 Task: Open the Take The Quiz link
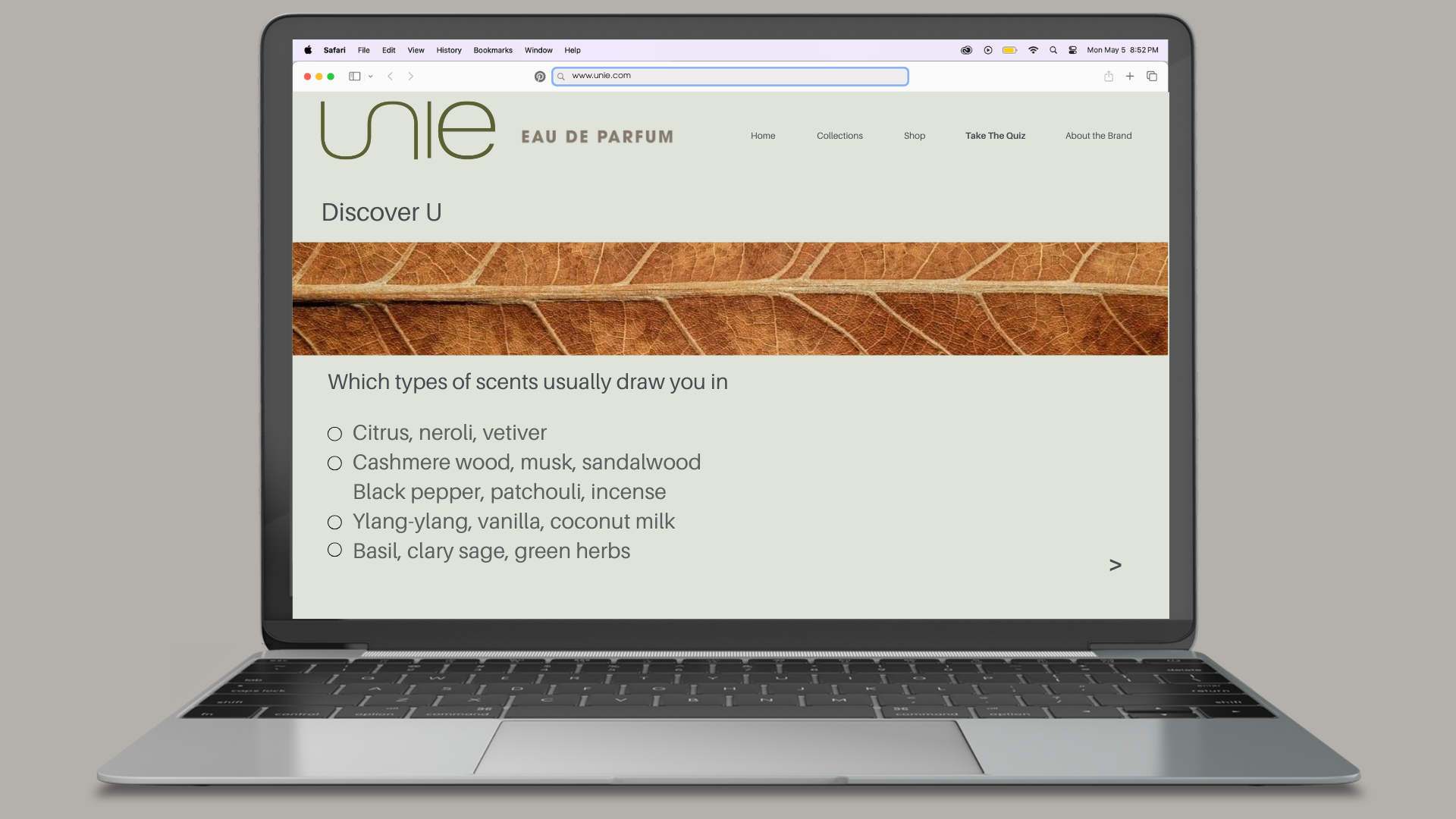(x=995, y=136)
